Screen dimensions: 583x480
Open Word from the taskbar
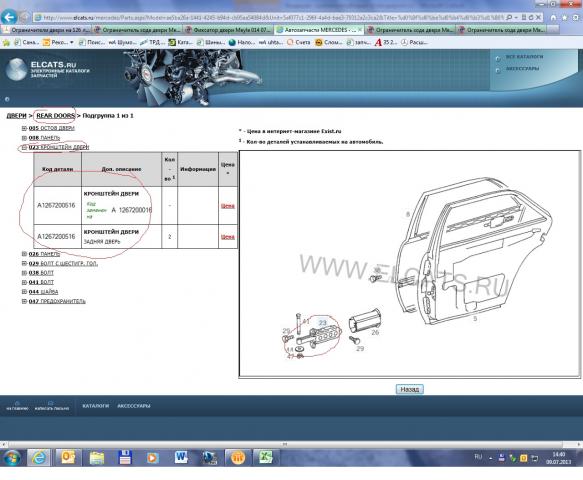pos(181,457)
